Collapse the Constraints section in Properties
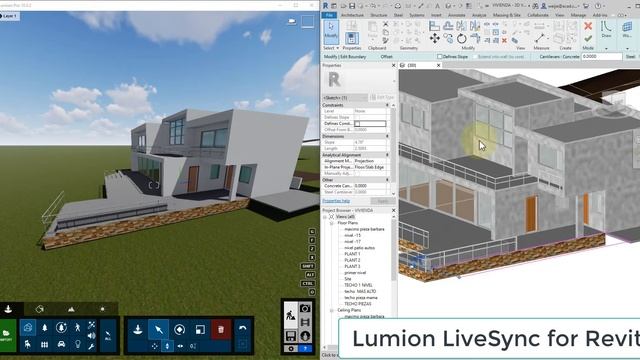This screenshot has height=360, width=640. 387,105
